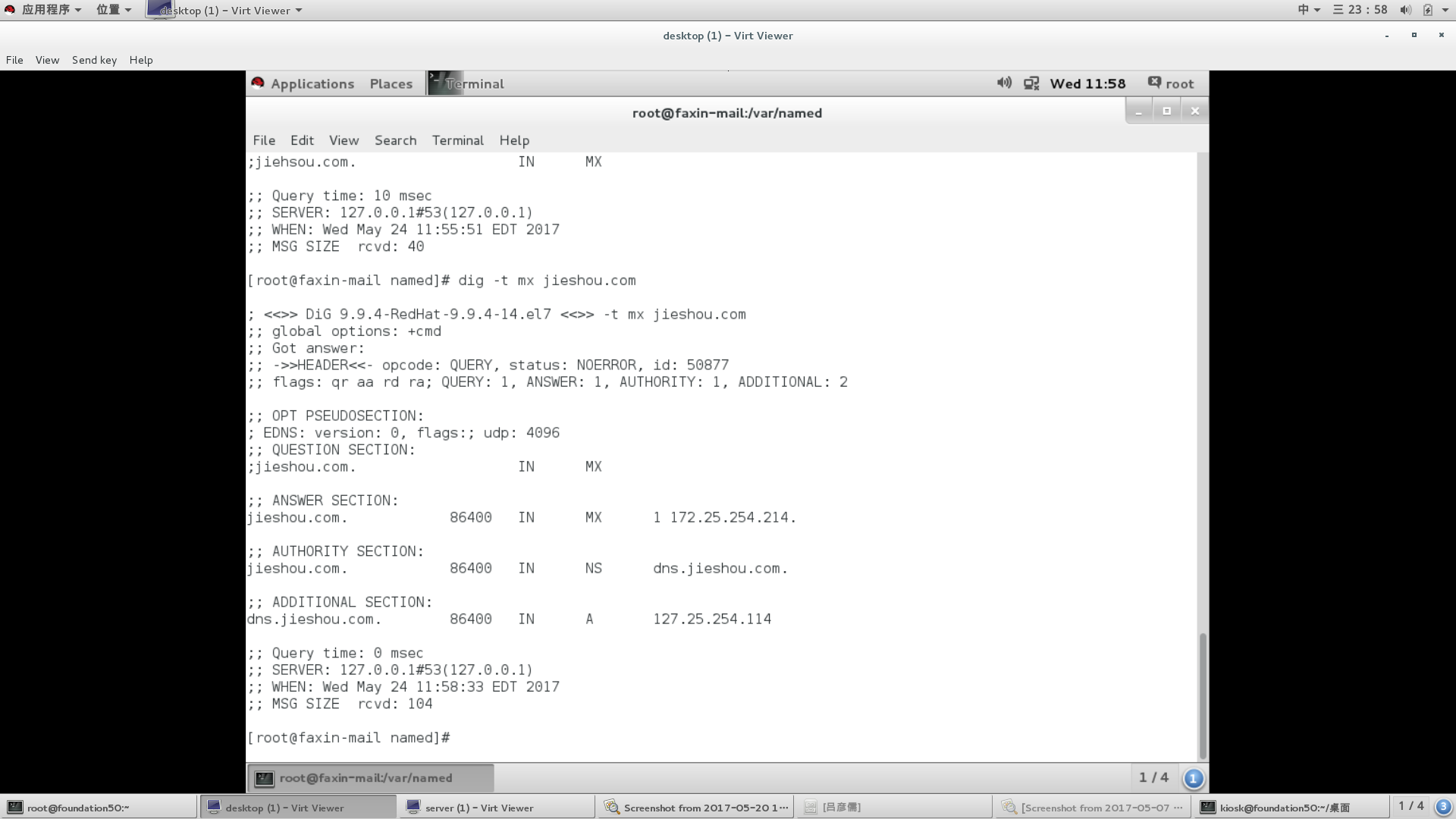Open terminal Help menu
1456x819 pixels.
(514, 140)
